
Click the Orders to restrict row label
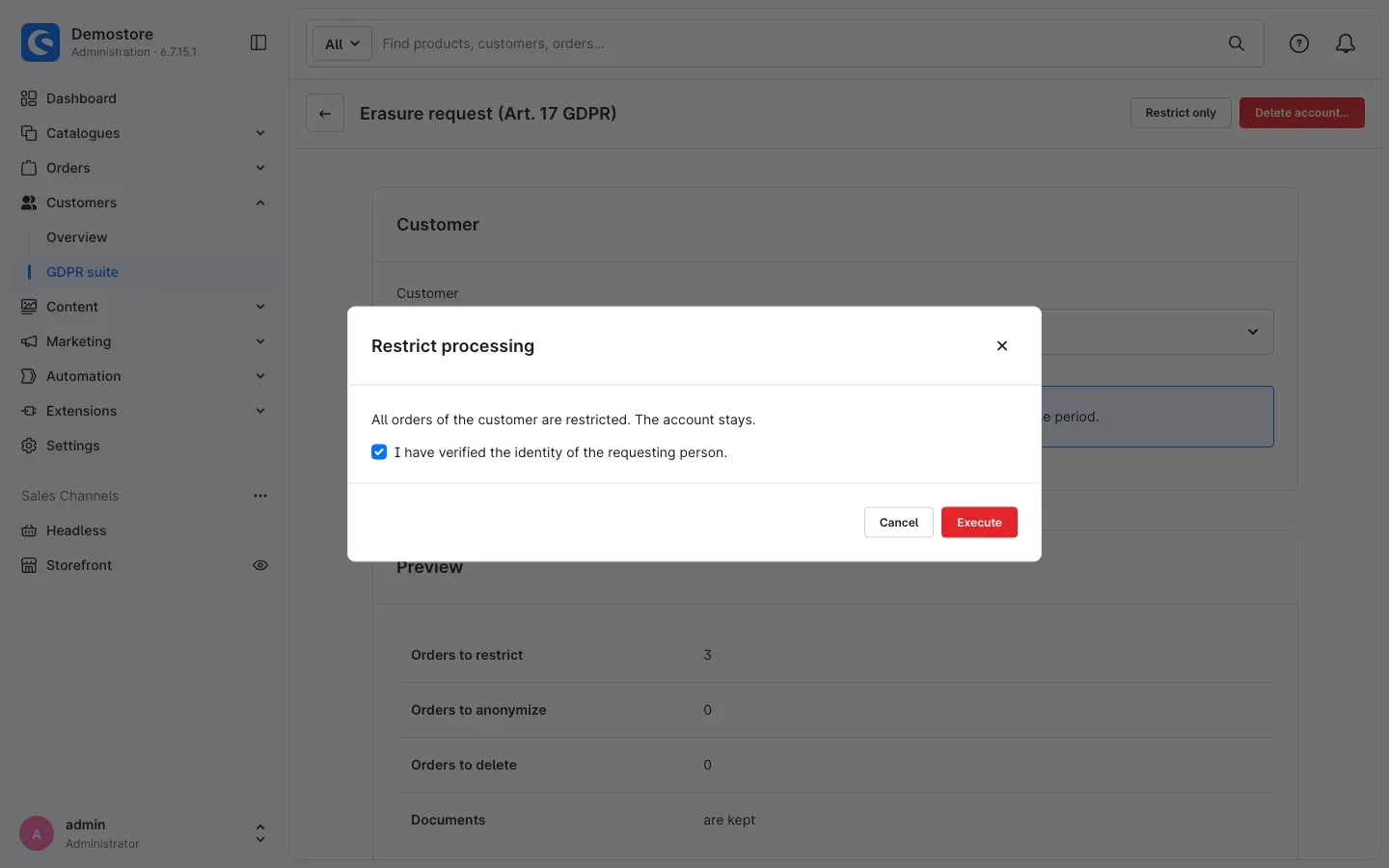click(467, 655)
